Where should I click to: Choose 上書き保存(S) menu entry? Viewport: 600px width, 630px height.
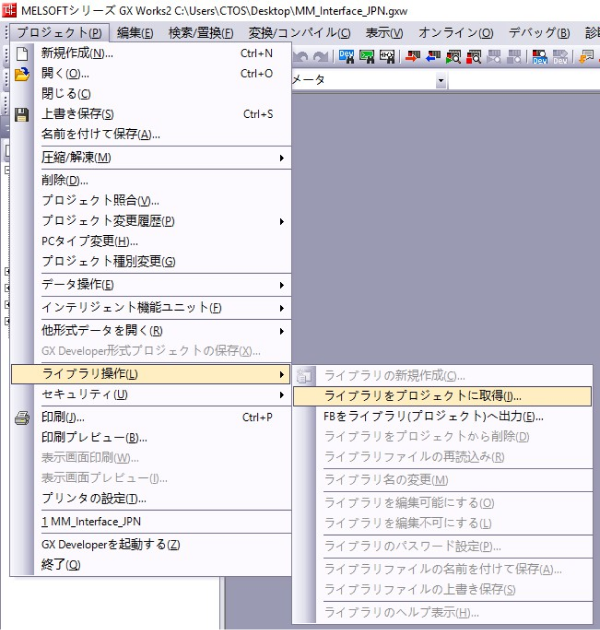[151, 115]
